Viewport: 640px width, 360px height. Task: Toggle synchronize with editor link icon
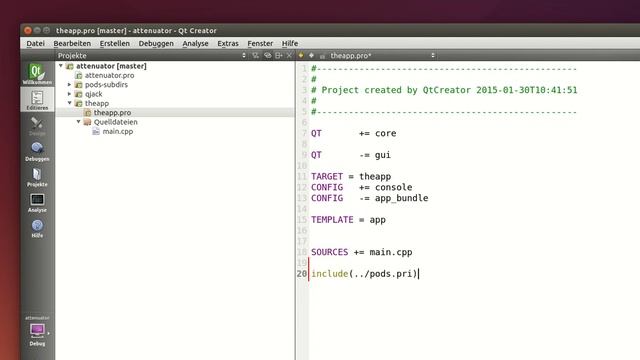click(x=267, y=56)
